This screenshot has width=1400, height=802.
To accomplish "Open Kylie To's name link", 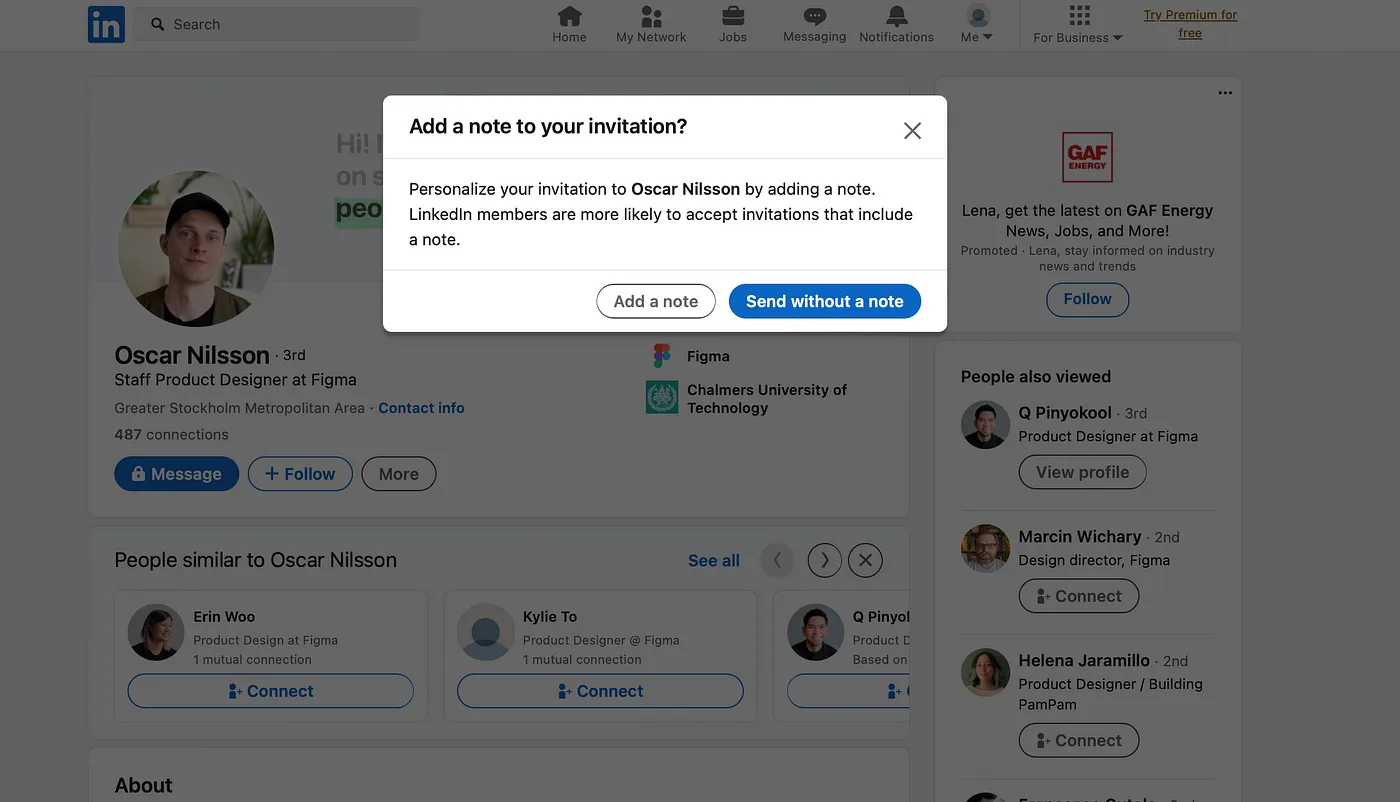I will click(550, 616).
